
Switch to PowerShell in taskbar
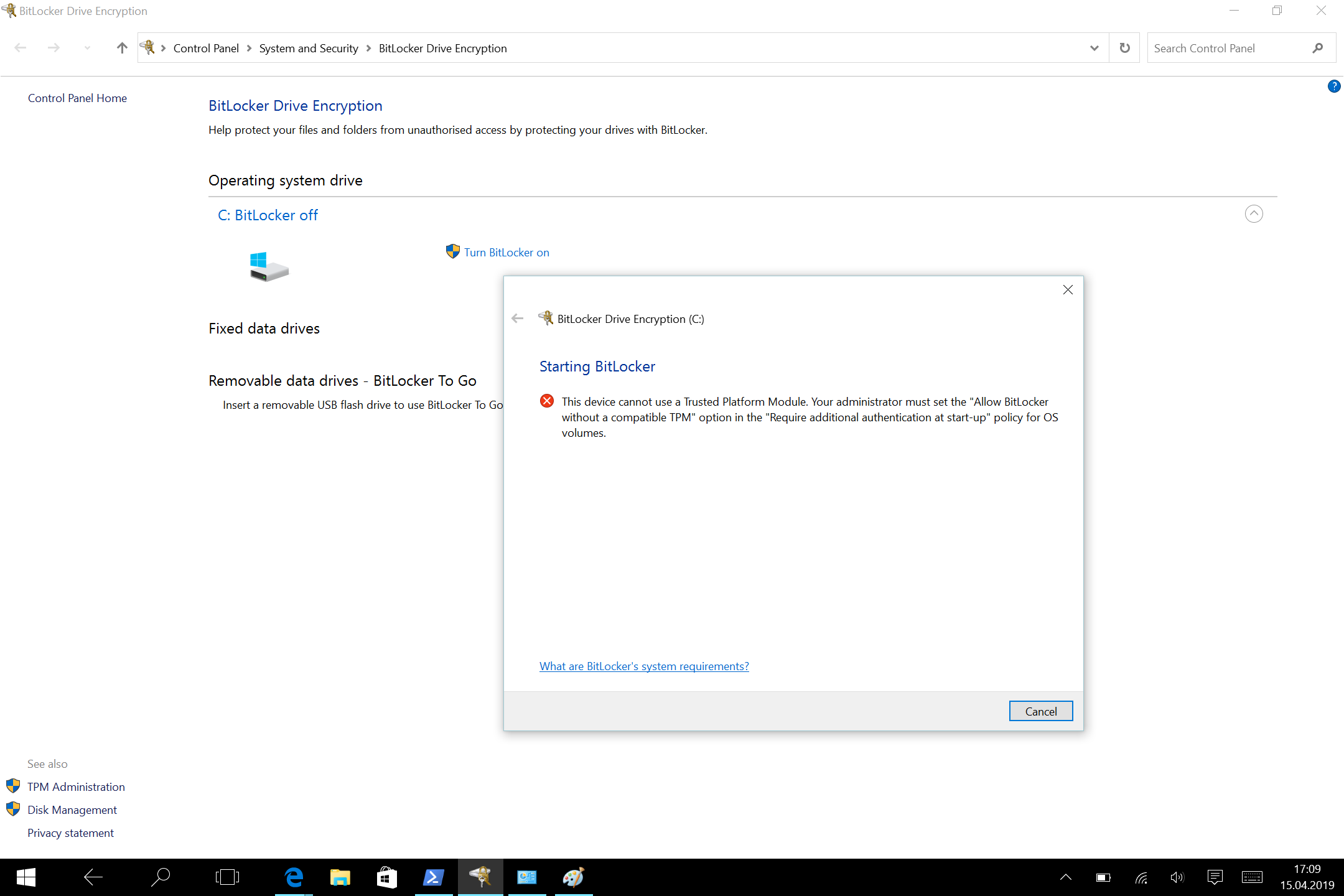[434, 877]
